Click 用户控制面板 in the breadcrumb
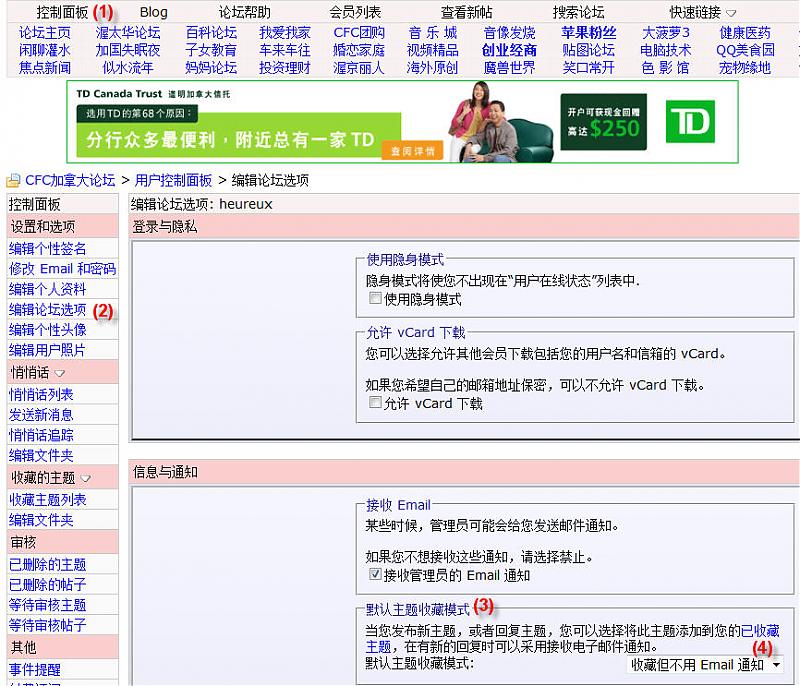800x686 pixels. [x=173, y=181]
